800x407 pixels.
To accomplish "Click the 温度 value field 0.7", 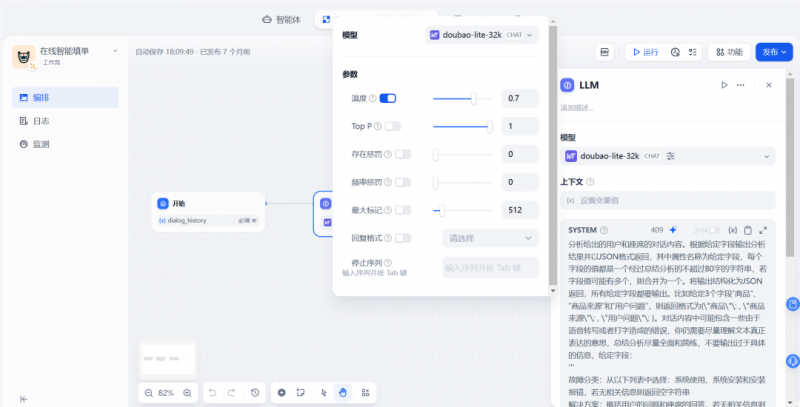I will coord(520,98).
